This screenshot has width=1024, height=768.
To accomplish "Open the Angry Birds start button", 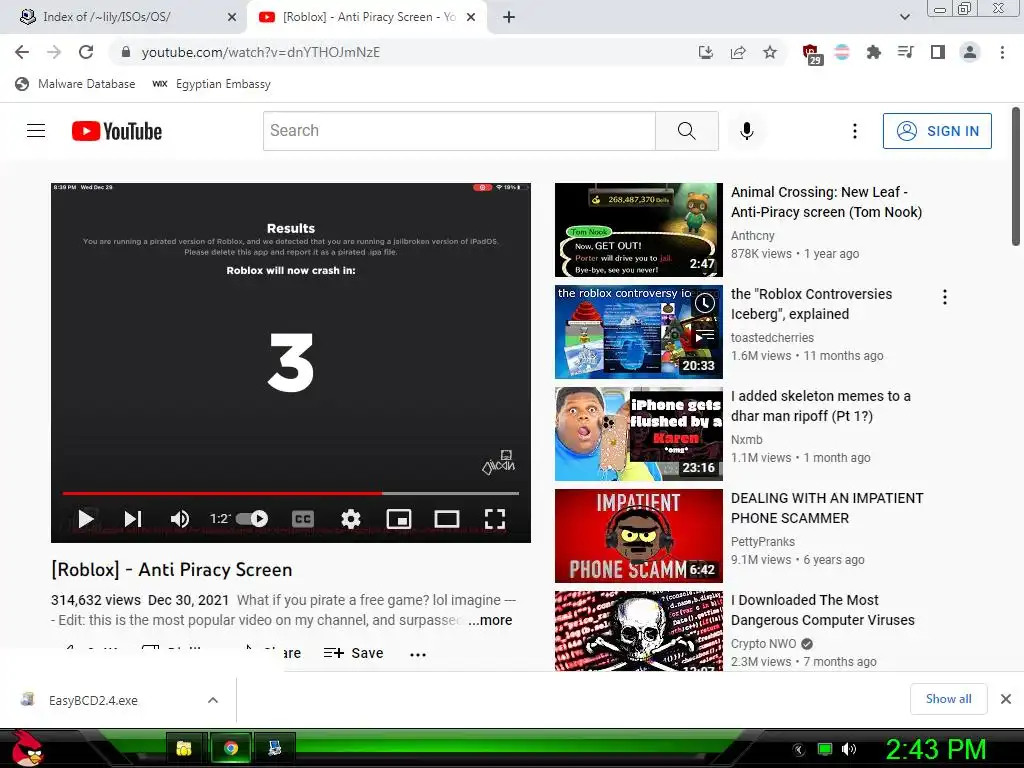I will pos(27,748).
